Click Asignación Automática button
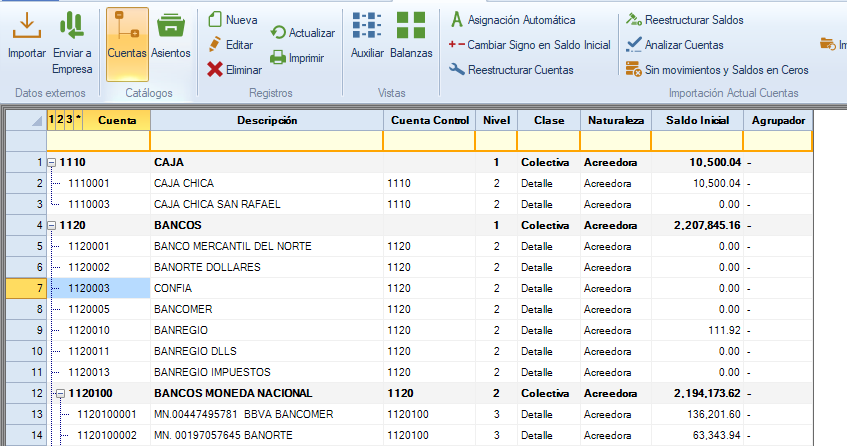 pyautogui.click(x=525, y=20)
